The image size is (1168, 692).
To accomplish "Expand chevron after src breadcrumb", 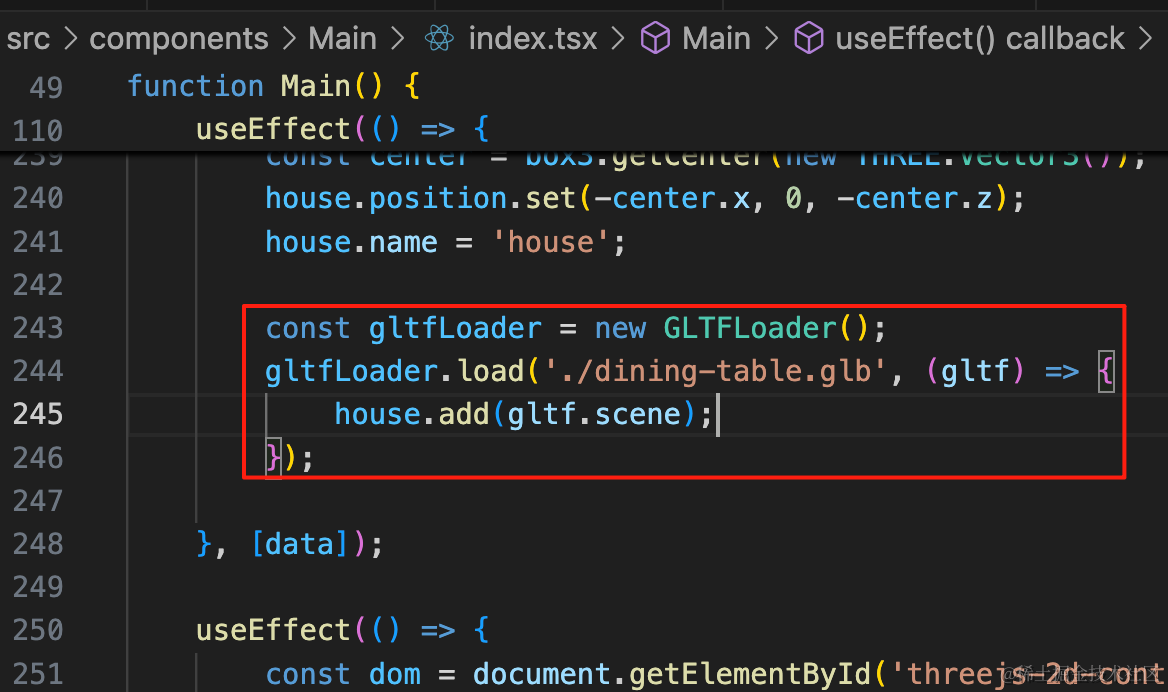I will 71,39.
